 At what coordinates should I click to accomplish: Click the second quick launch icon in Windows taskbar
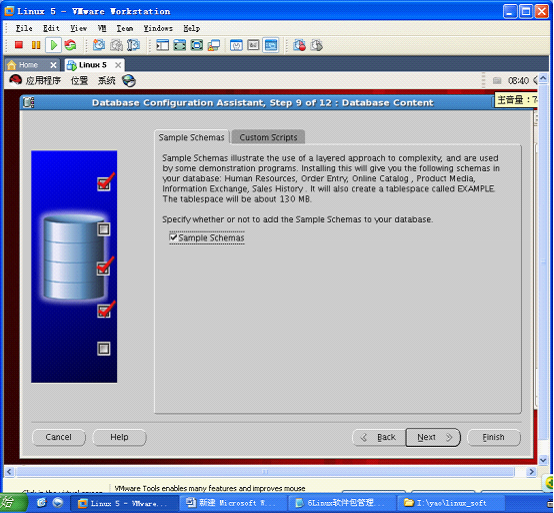[x=58, y=503]
